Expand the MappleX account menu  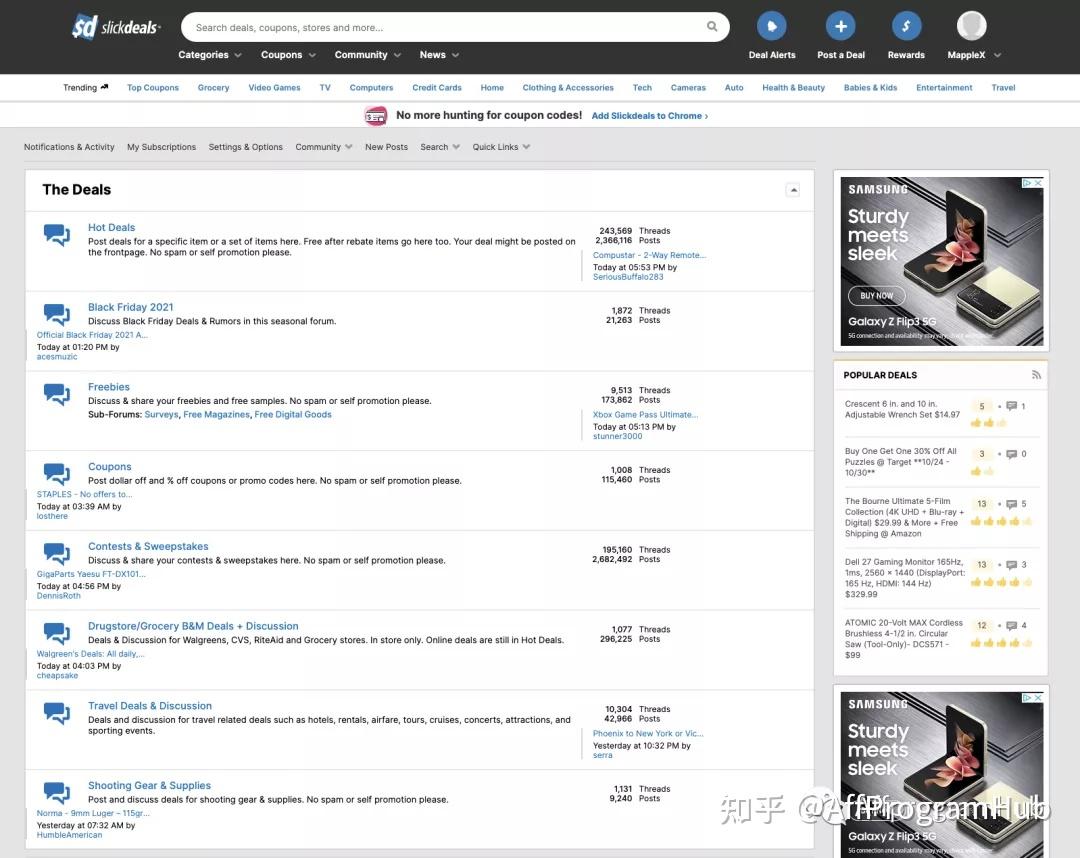(x=997, y=55)
